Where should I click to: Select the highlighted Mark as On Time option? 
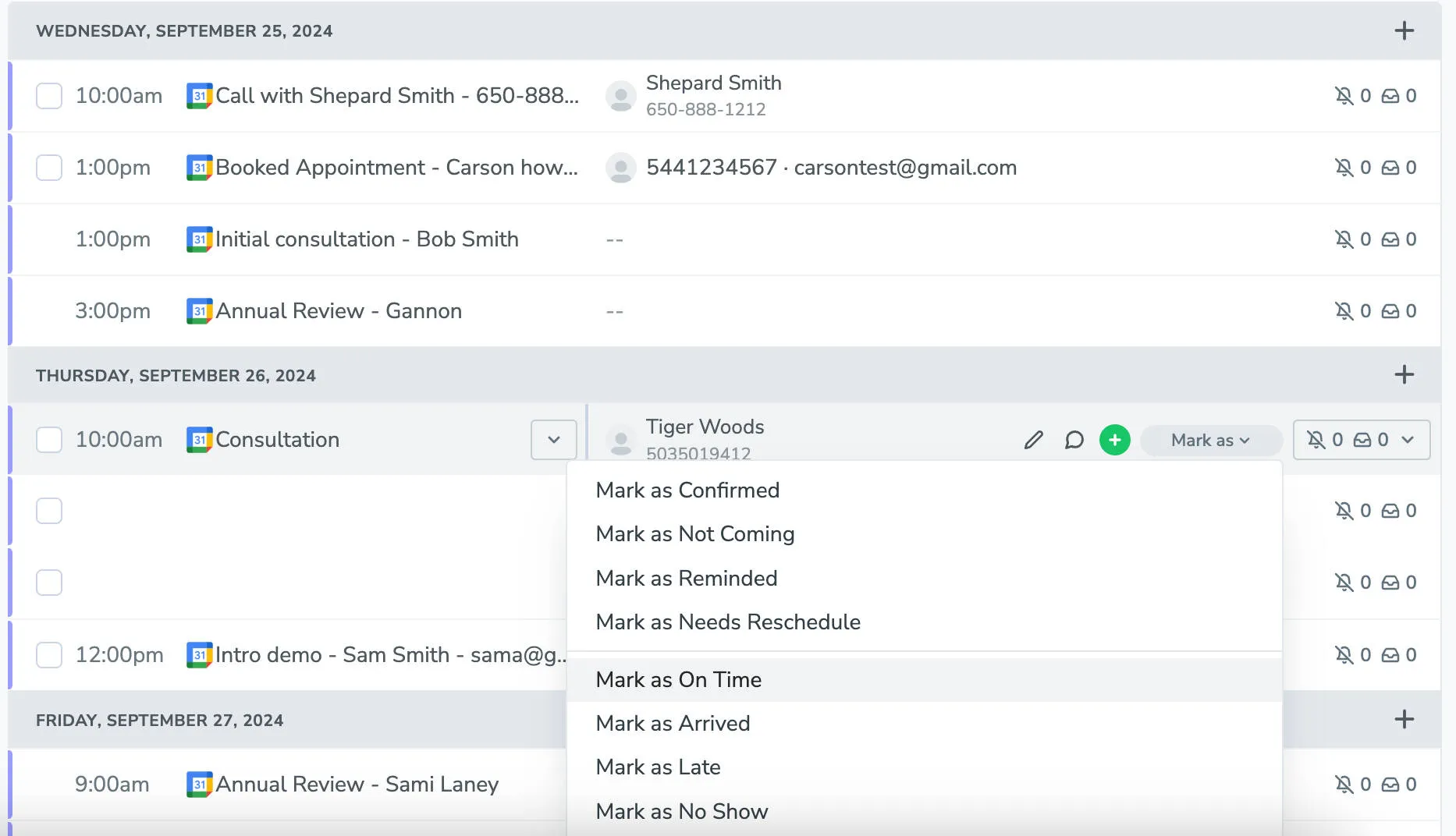click(678, 679)
